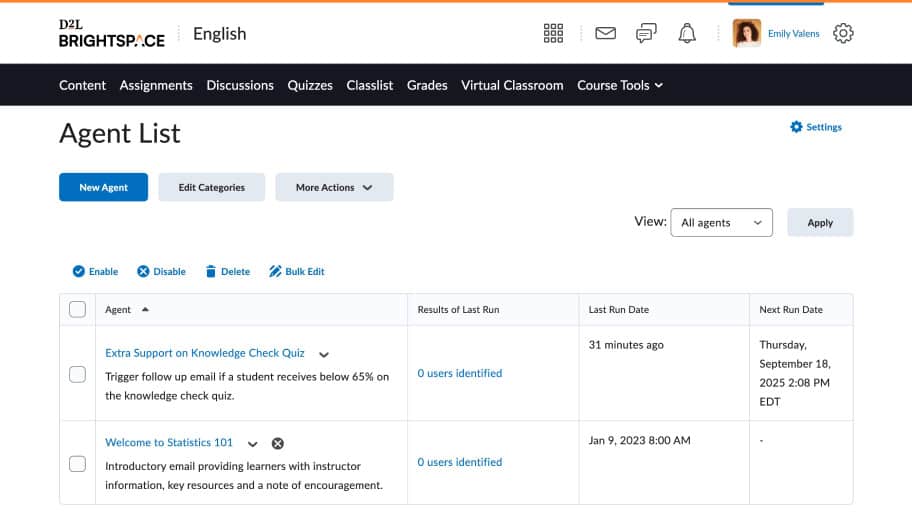The height and width of the screenshot is (513, 912).
Task: Open 0 users identified for Extra Support
Action: 459,373
